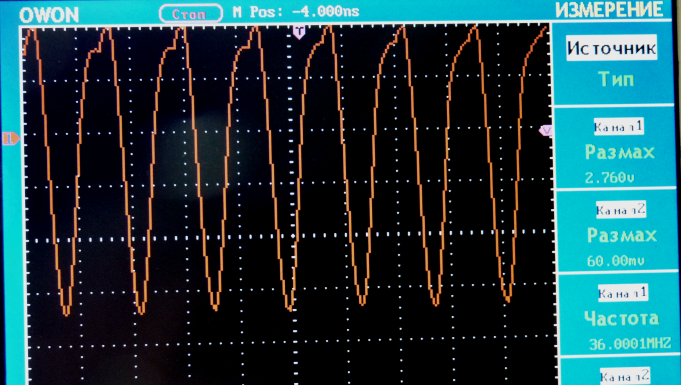This screenshot has height=385, width=681.
Task: Open the ИЗМЕРЕНИЕ menu title
Action: point(609,10)
